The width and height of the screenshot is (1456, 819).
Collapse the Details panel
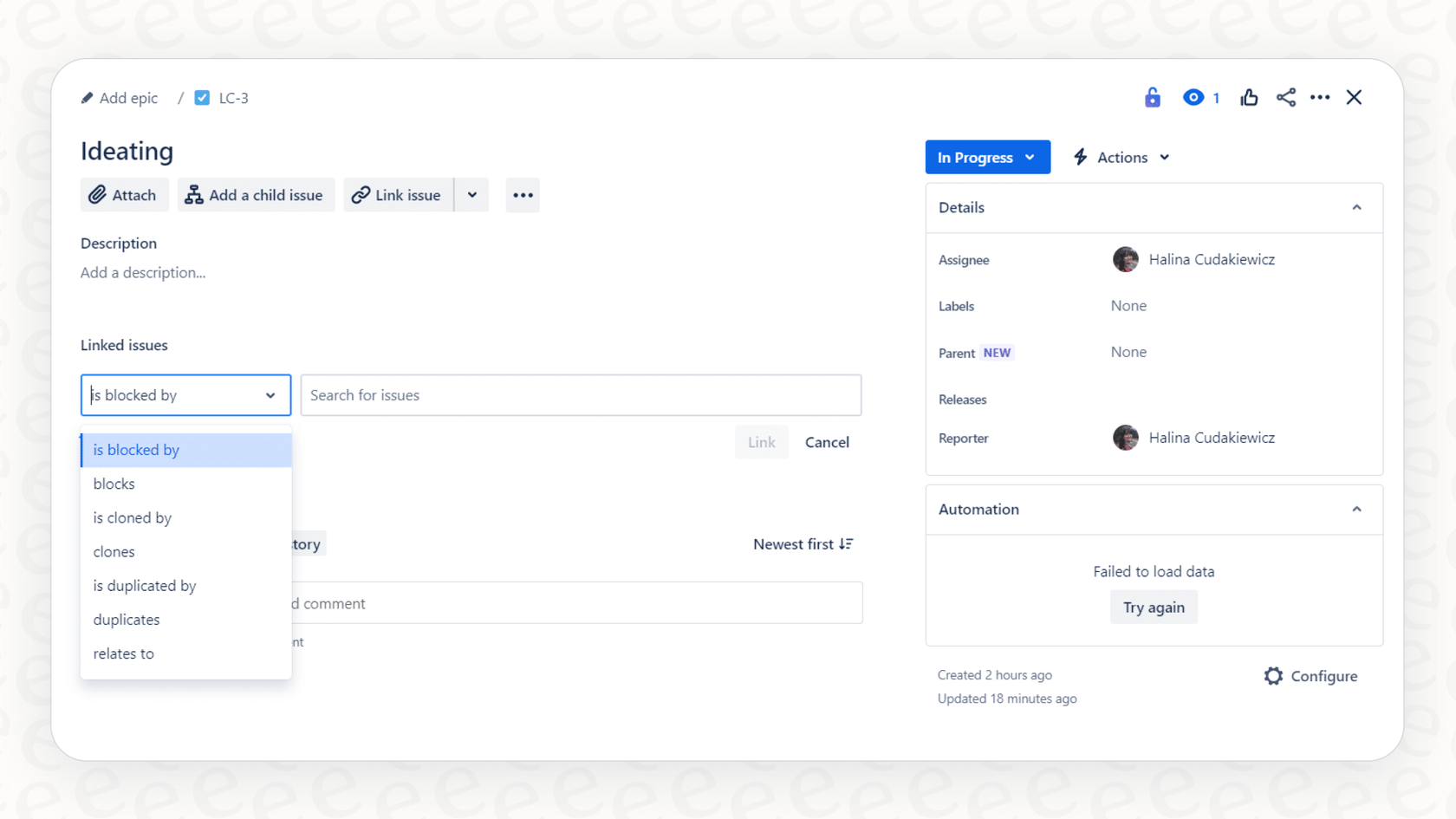coord(1356,208)
